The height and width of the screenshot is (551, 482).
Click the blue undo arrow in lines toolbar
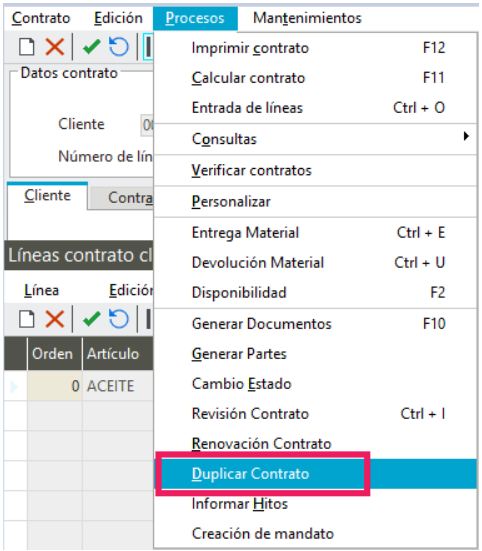tap(119, 319)
